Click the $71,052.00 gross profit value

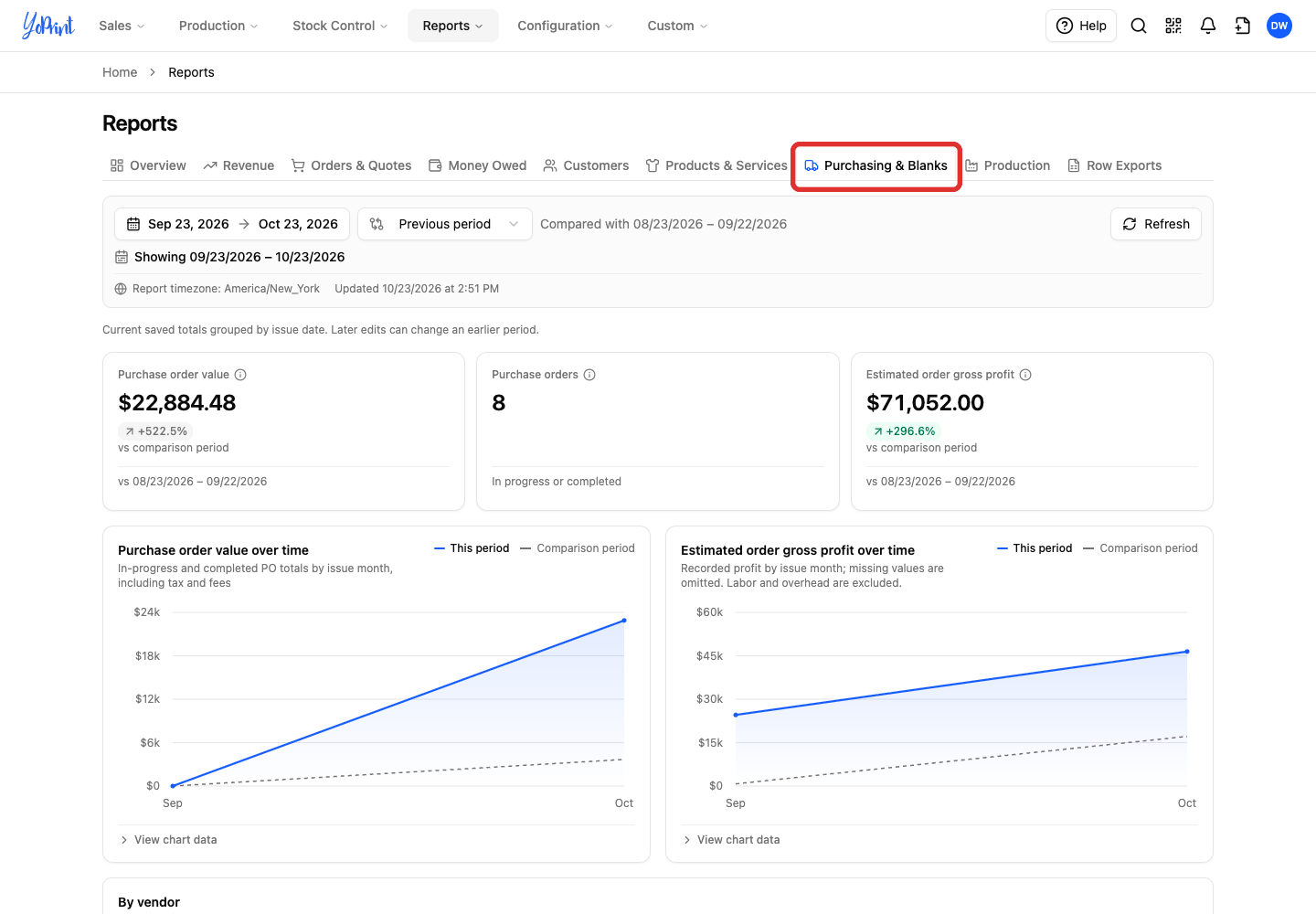click(x=925, y=403)
